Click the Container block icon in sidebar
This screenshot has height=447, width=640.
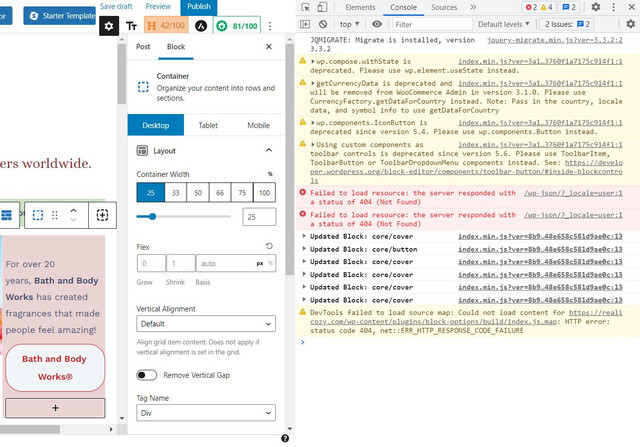143,87
